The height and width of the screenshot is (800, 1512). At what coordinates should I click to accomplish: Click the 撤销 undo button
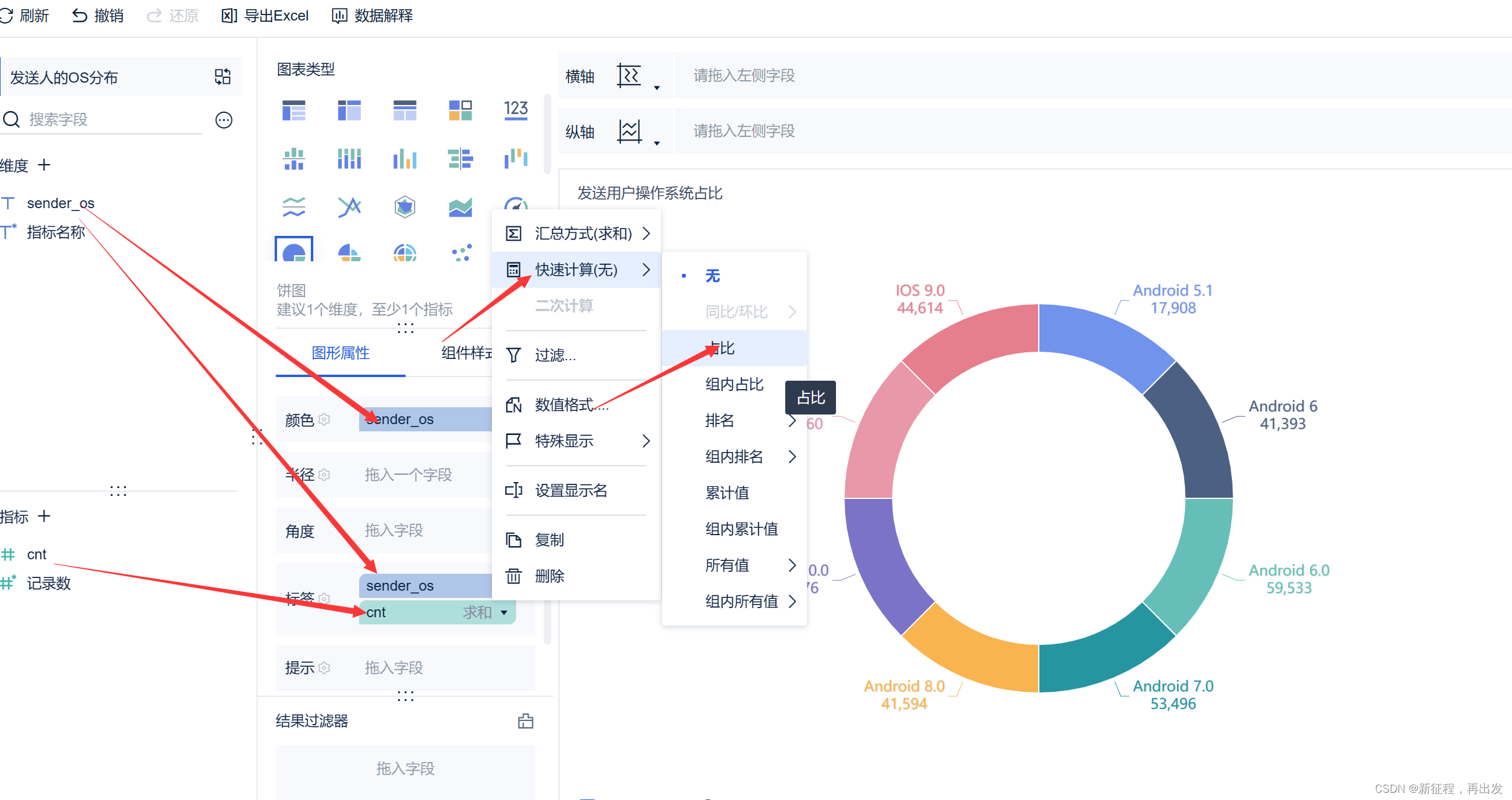tap(98, 16)
